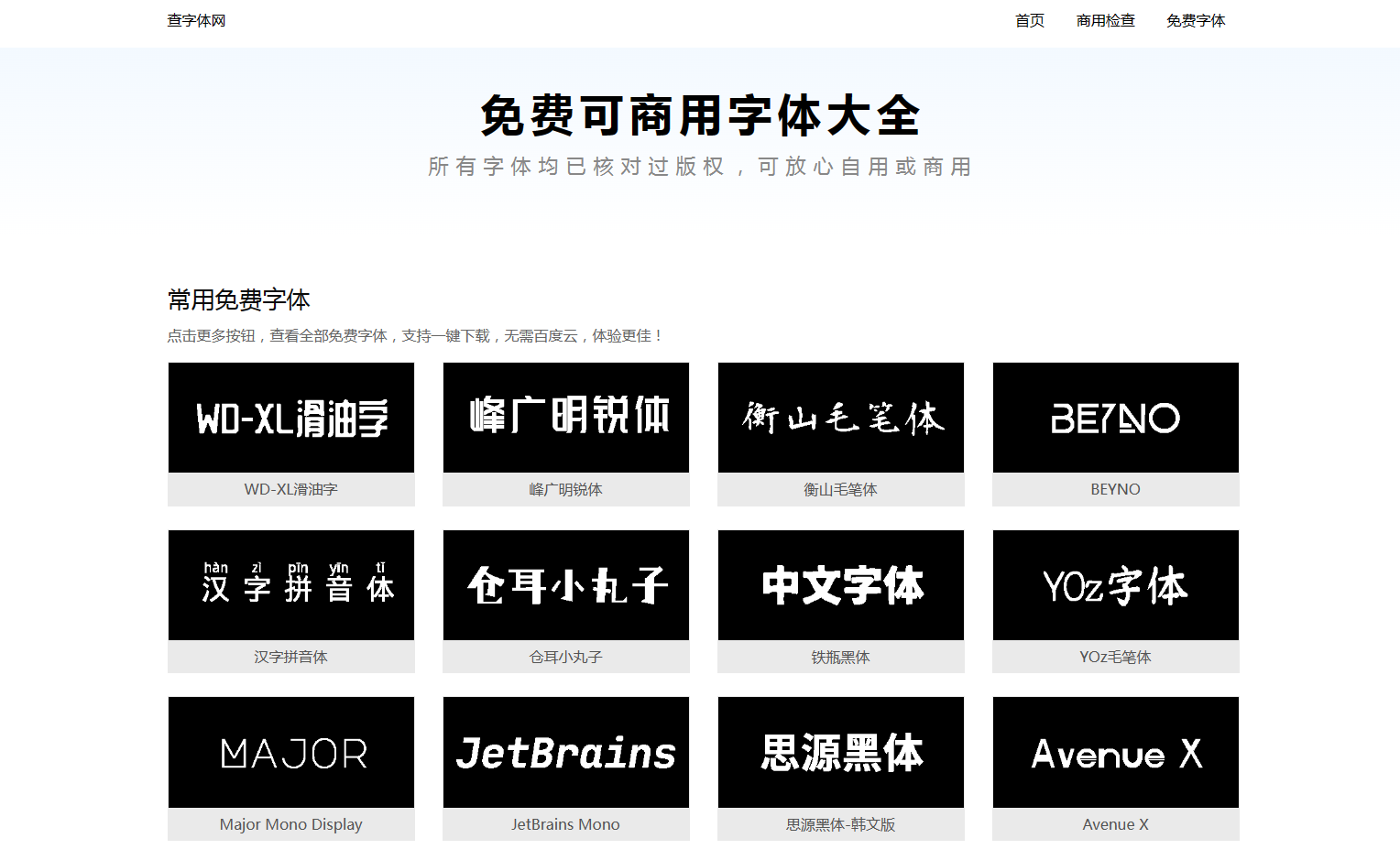Click the 铁瓶黑体 caption label
The image size is (1400, 860).
tap(841, 658)
